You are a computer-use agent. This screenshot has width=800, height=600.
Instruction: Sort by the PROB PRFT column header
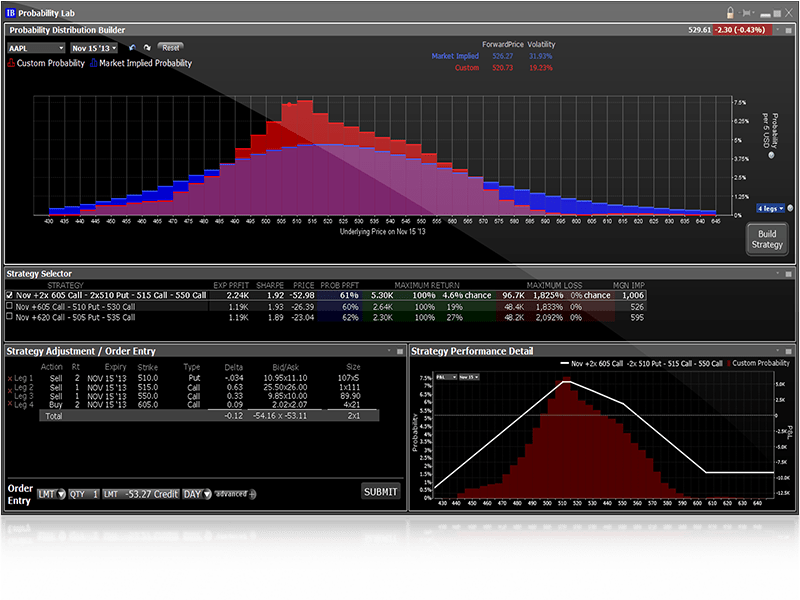(x=340, y=285)
